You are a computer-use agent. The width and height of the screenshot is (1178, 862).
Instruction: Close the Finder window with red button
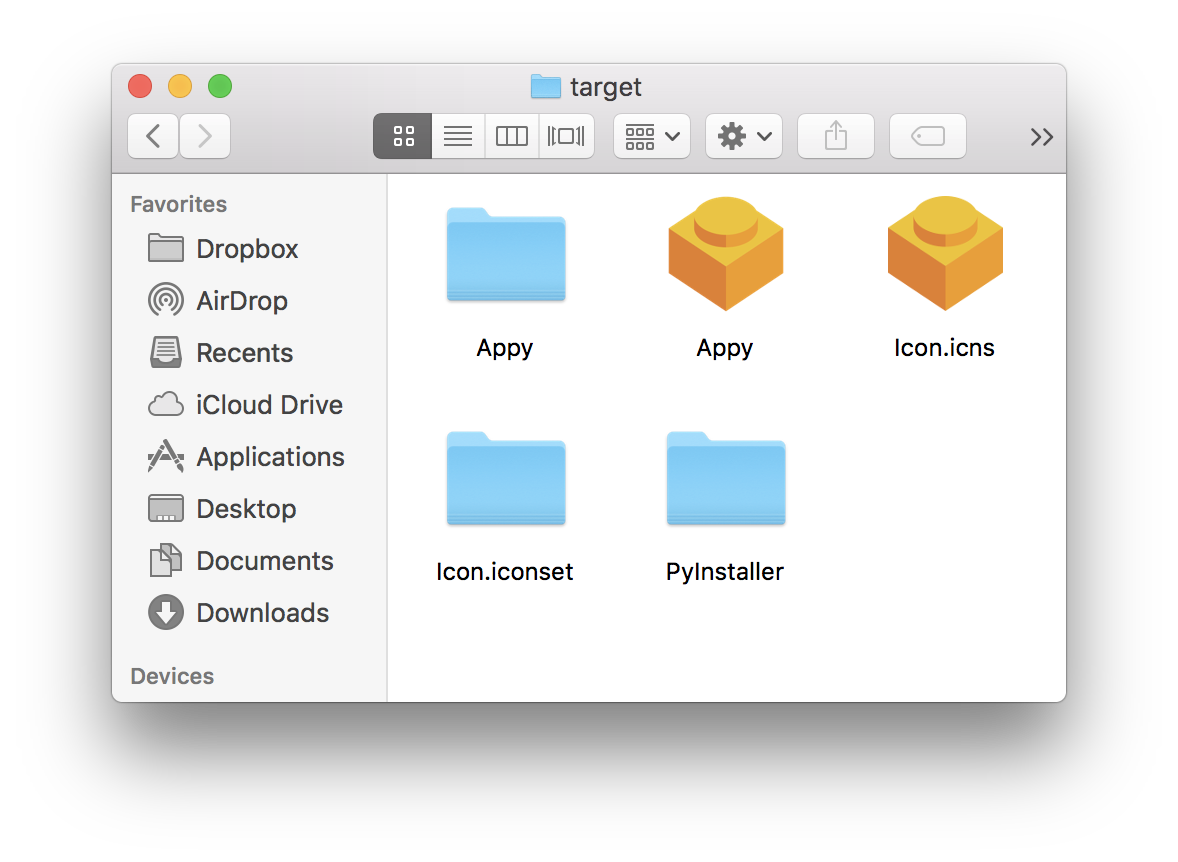(140, 86)
